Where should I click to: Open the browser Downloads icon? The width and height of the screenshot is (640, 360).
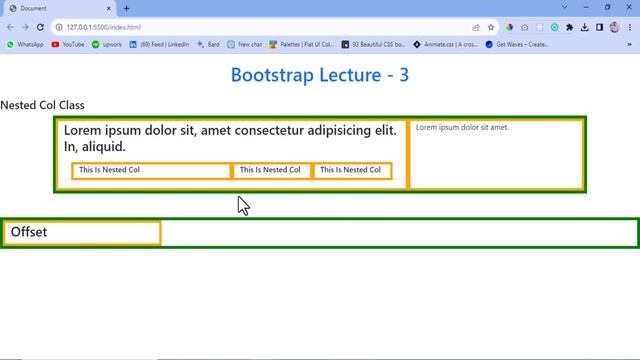click(x=584, y=27)
